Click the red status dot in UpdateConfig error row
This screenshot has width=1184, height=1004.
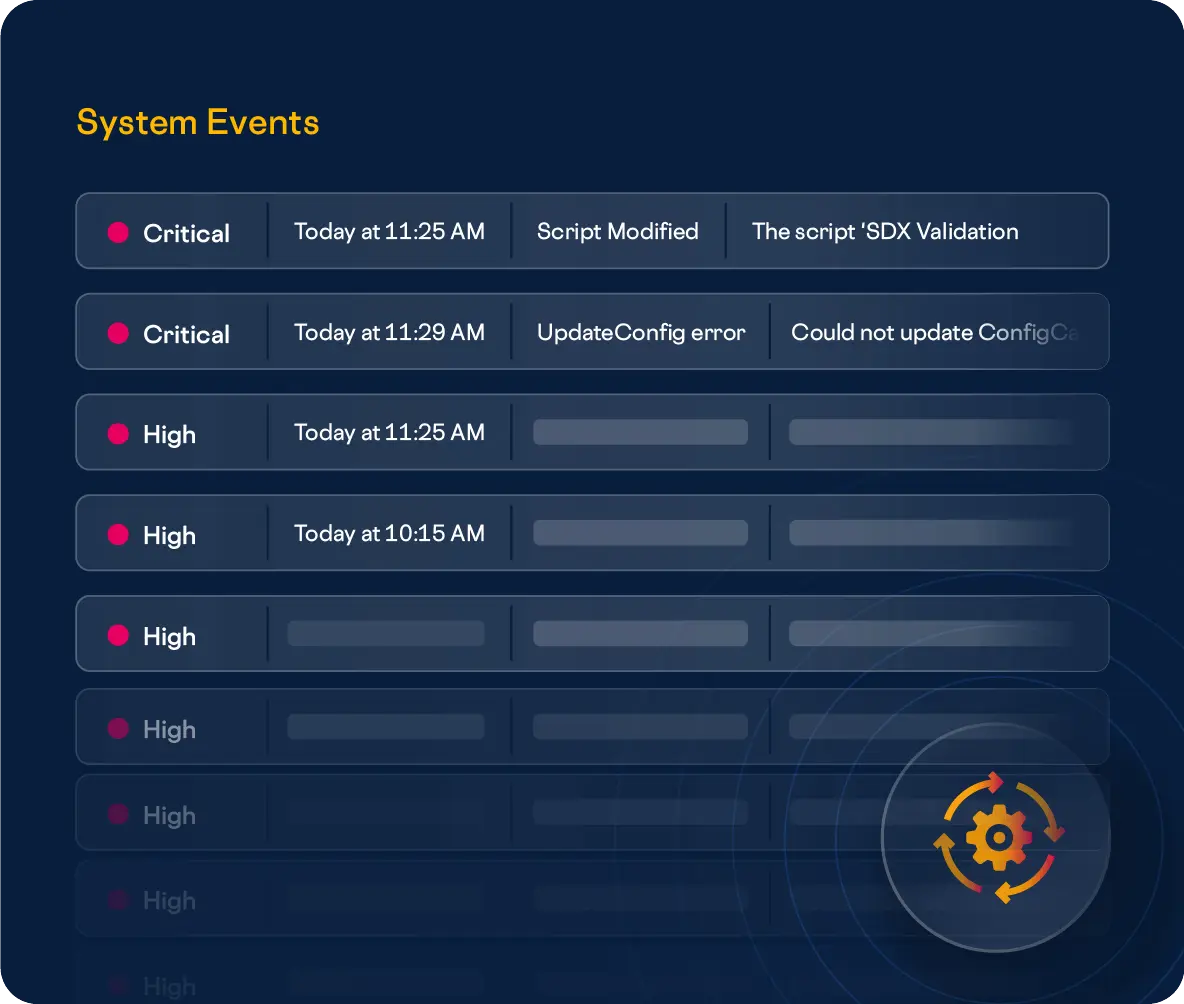(118, 333)
